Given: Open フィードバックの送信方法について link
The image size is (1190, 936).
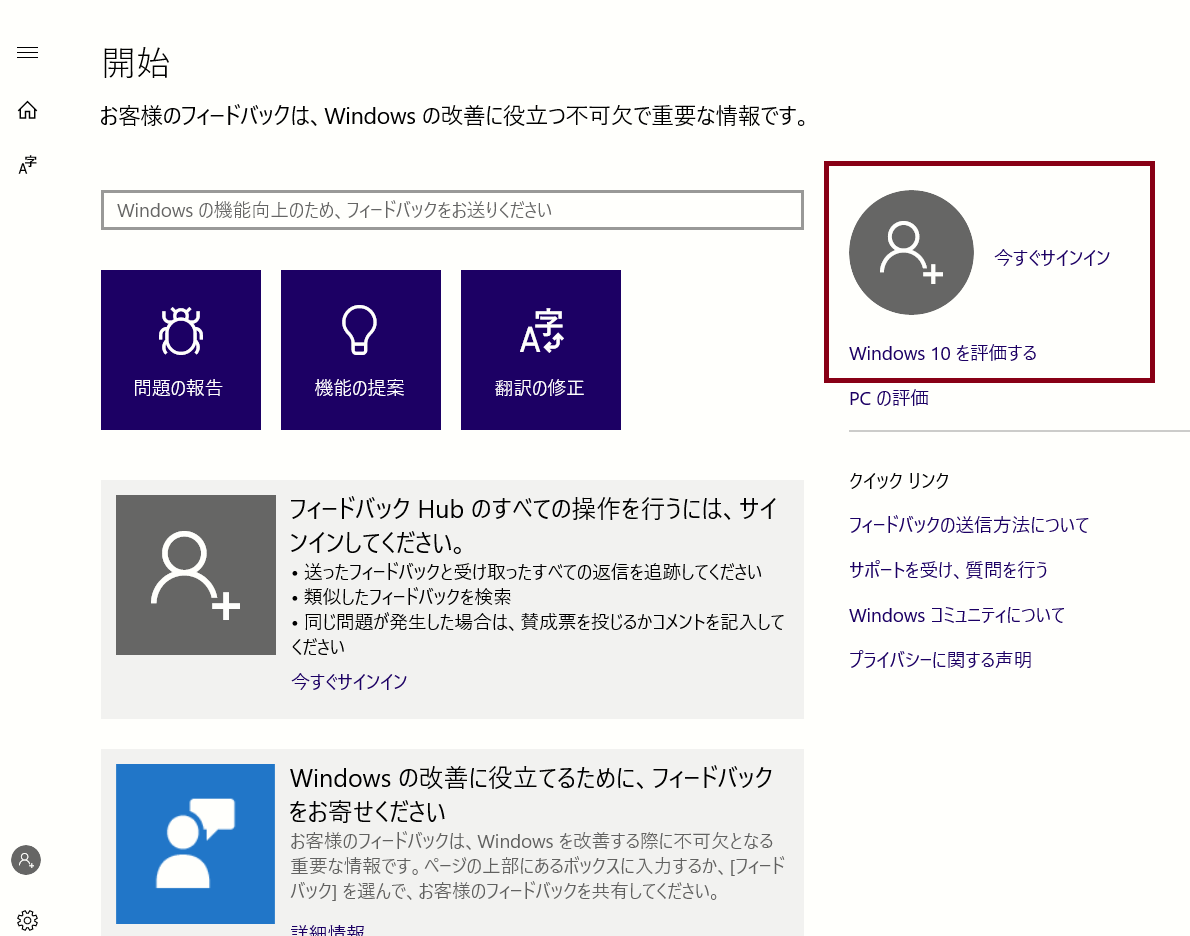Looking at the screenshot, I should (x=968, y=525).
